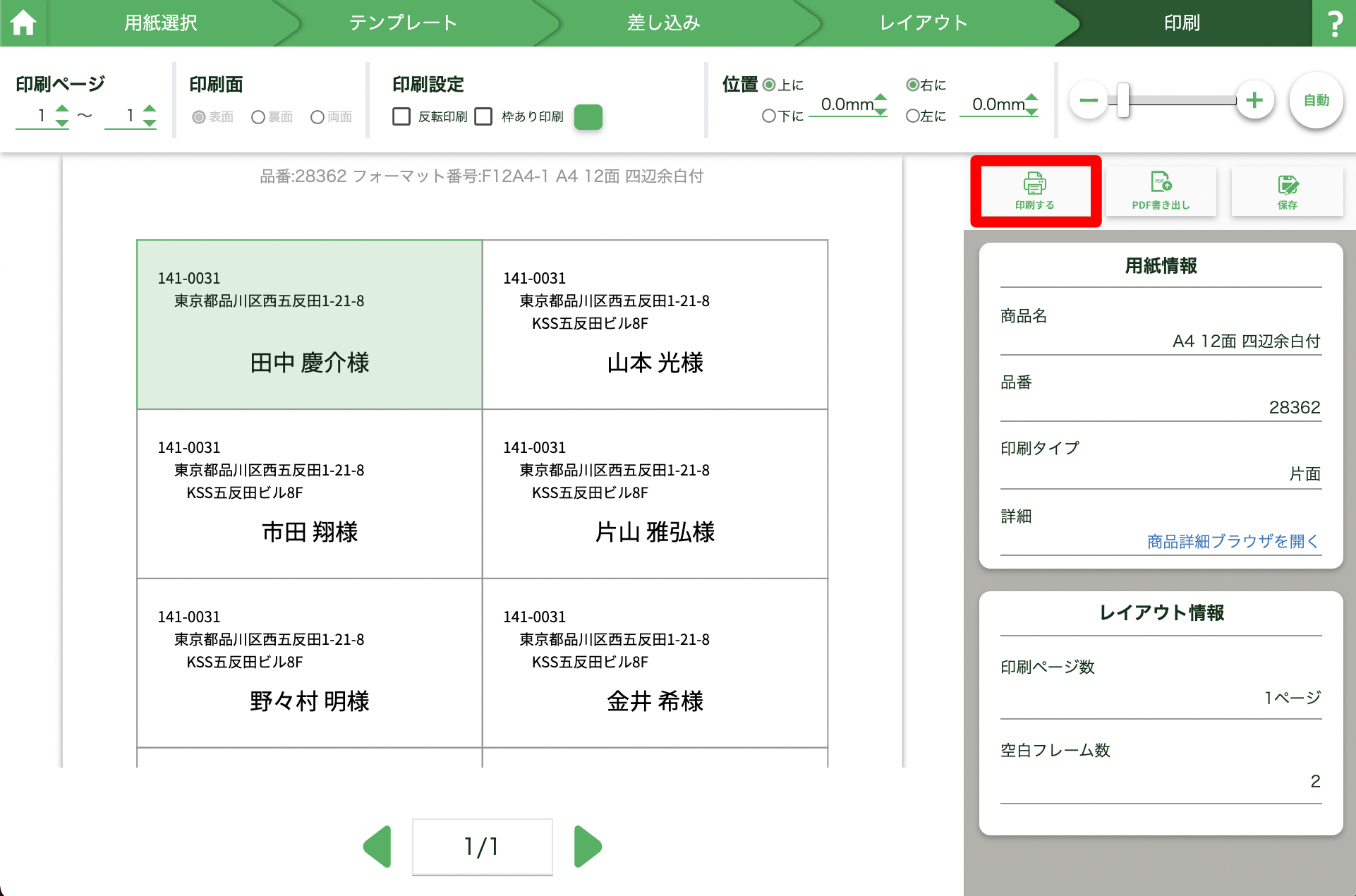Image resolution: width=1356 pixels, height=896 pixels.
Task: Export with the PDF書き出し icon
Action: 1161,191
